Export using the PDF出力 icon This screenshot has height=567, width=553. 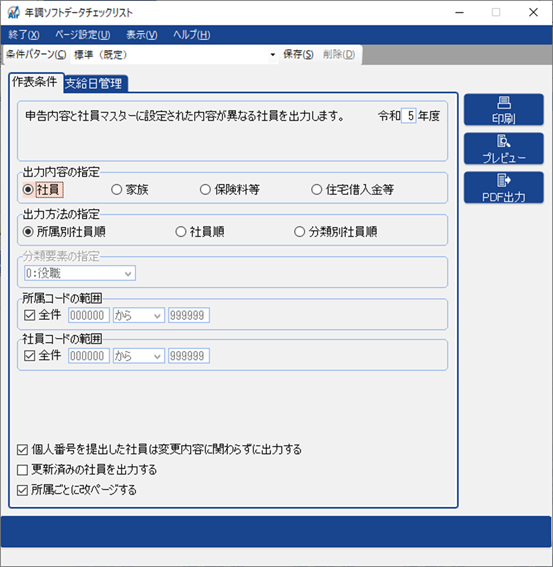[x=503, y=187]
